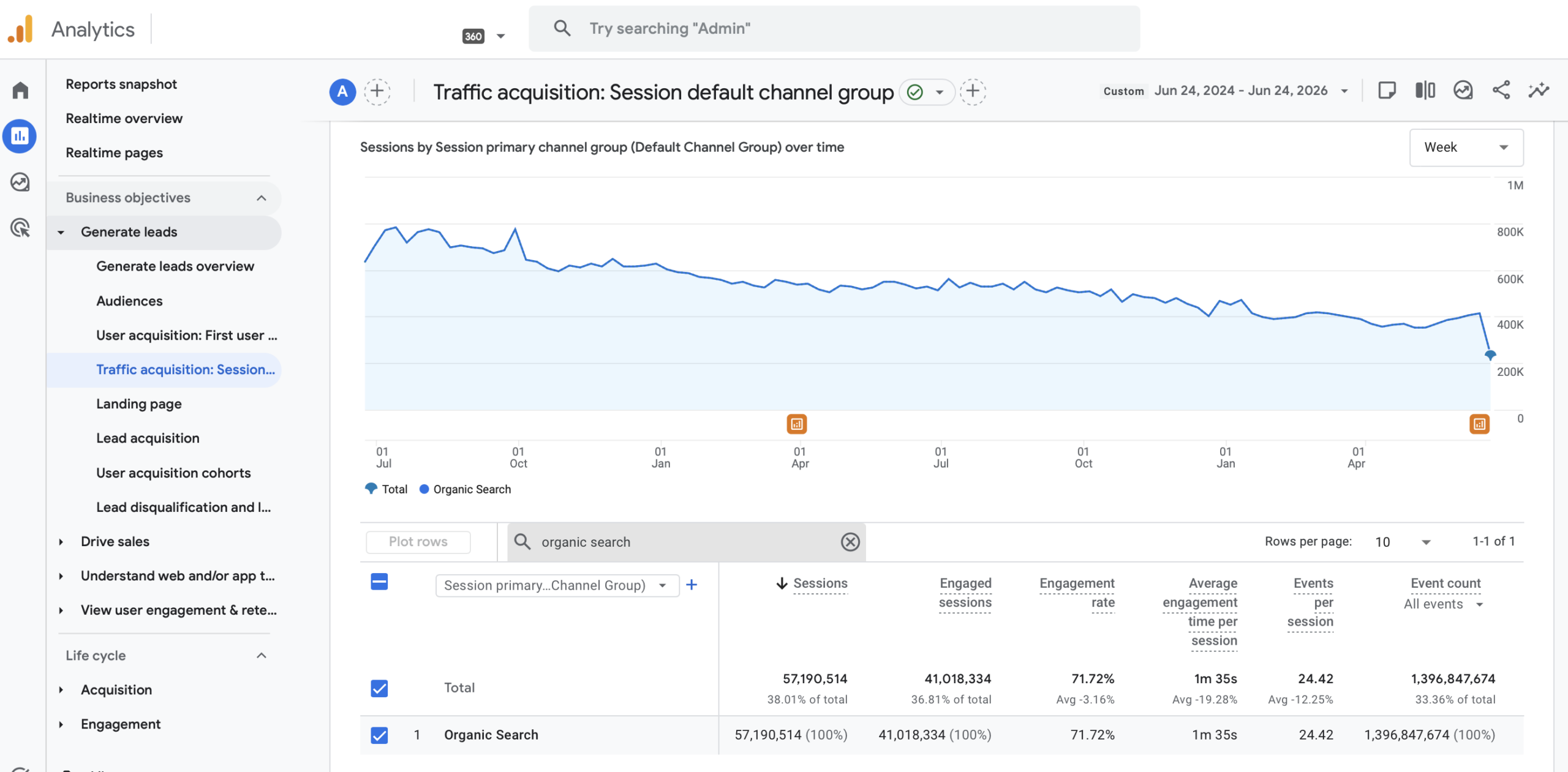This screenshot has width=1568, height=772.
Task: Click the Plot rows button
Action: click(418, 542)
